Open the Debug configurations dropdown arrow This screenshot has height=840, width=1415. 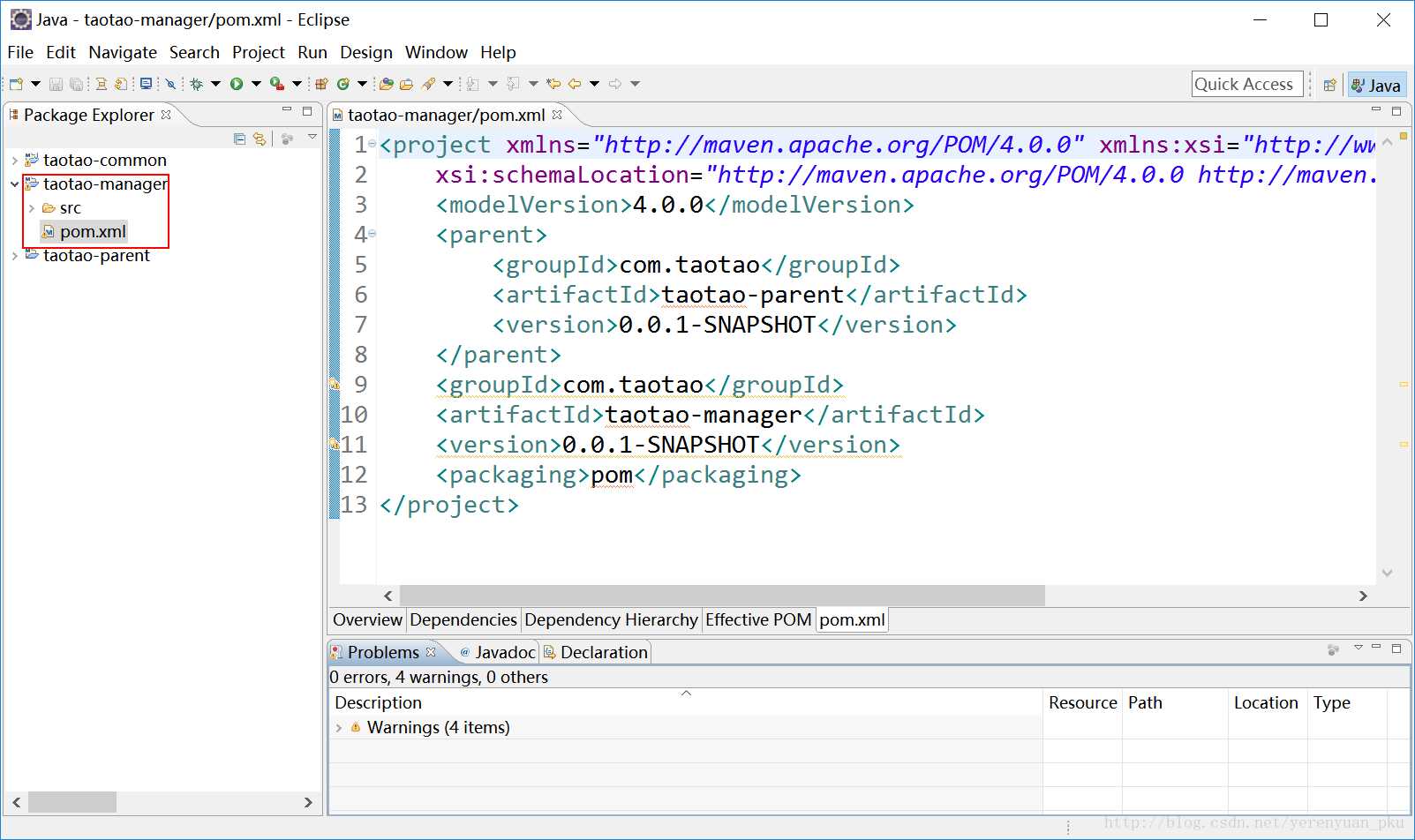coord(215,84)
